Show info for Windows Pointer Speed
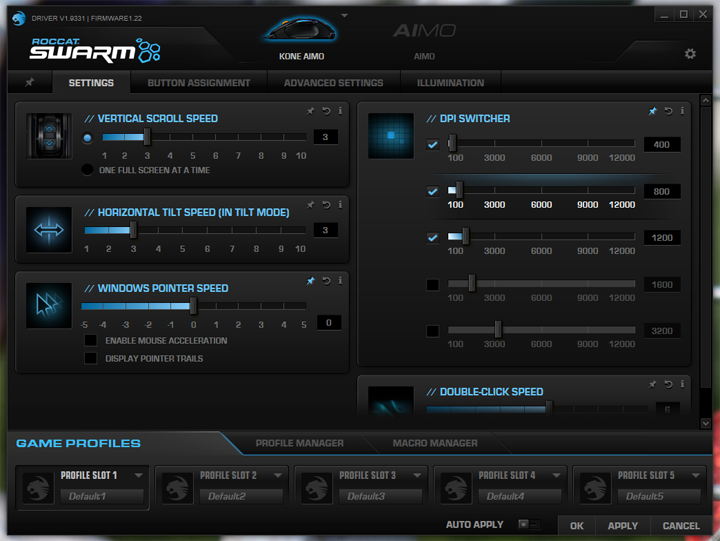The image size is (720, 541). (x=340, y=281)
